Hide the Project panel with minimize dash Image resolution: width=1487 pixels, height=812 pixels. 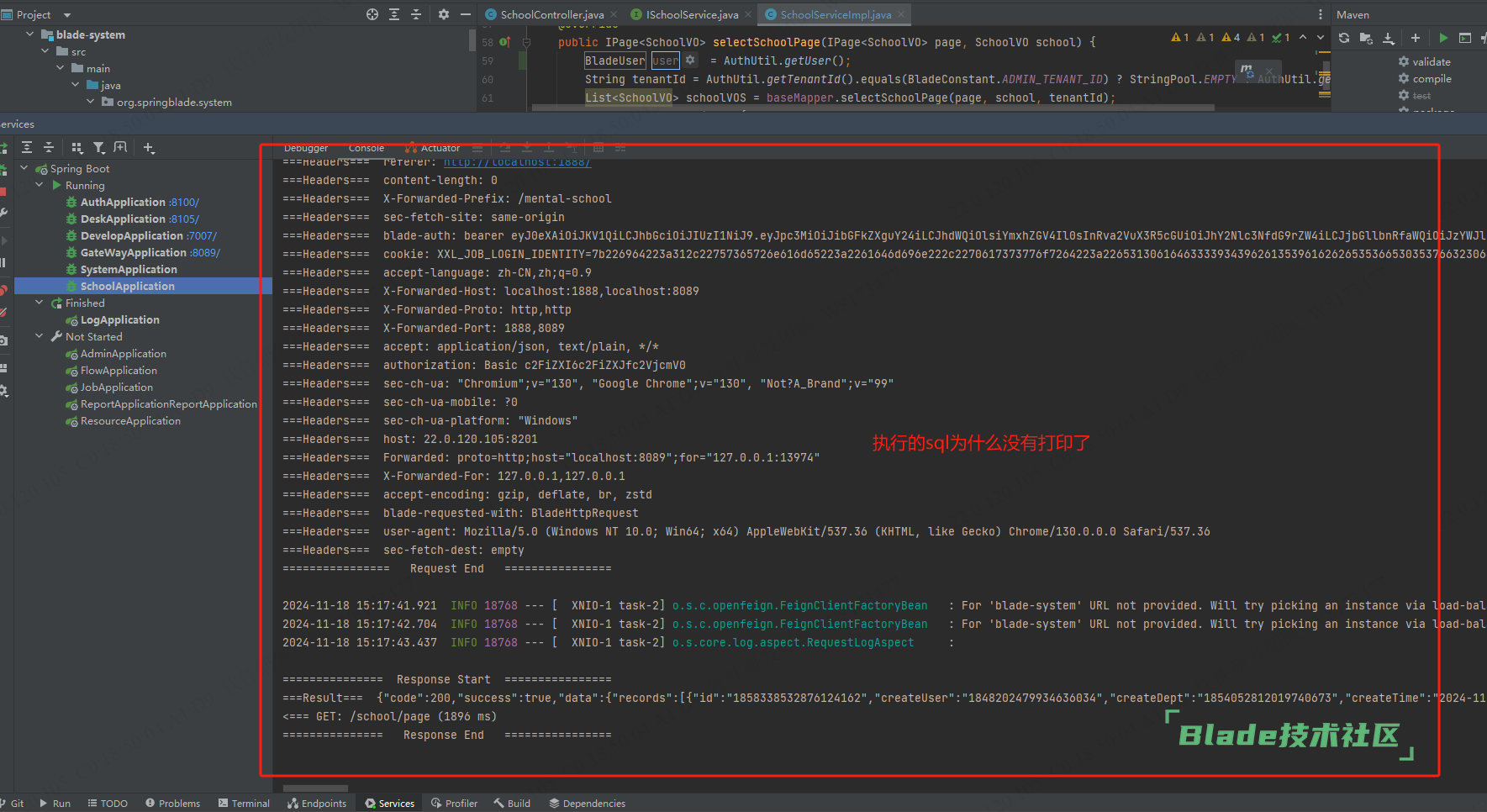466,14
